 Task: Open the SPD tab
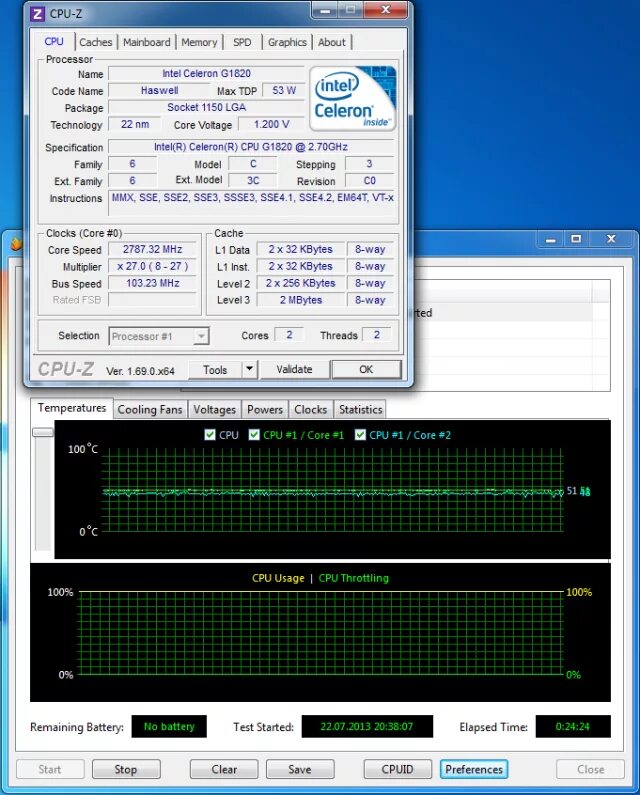click(242, 42)
